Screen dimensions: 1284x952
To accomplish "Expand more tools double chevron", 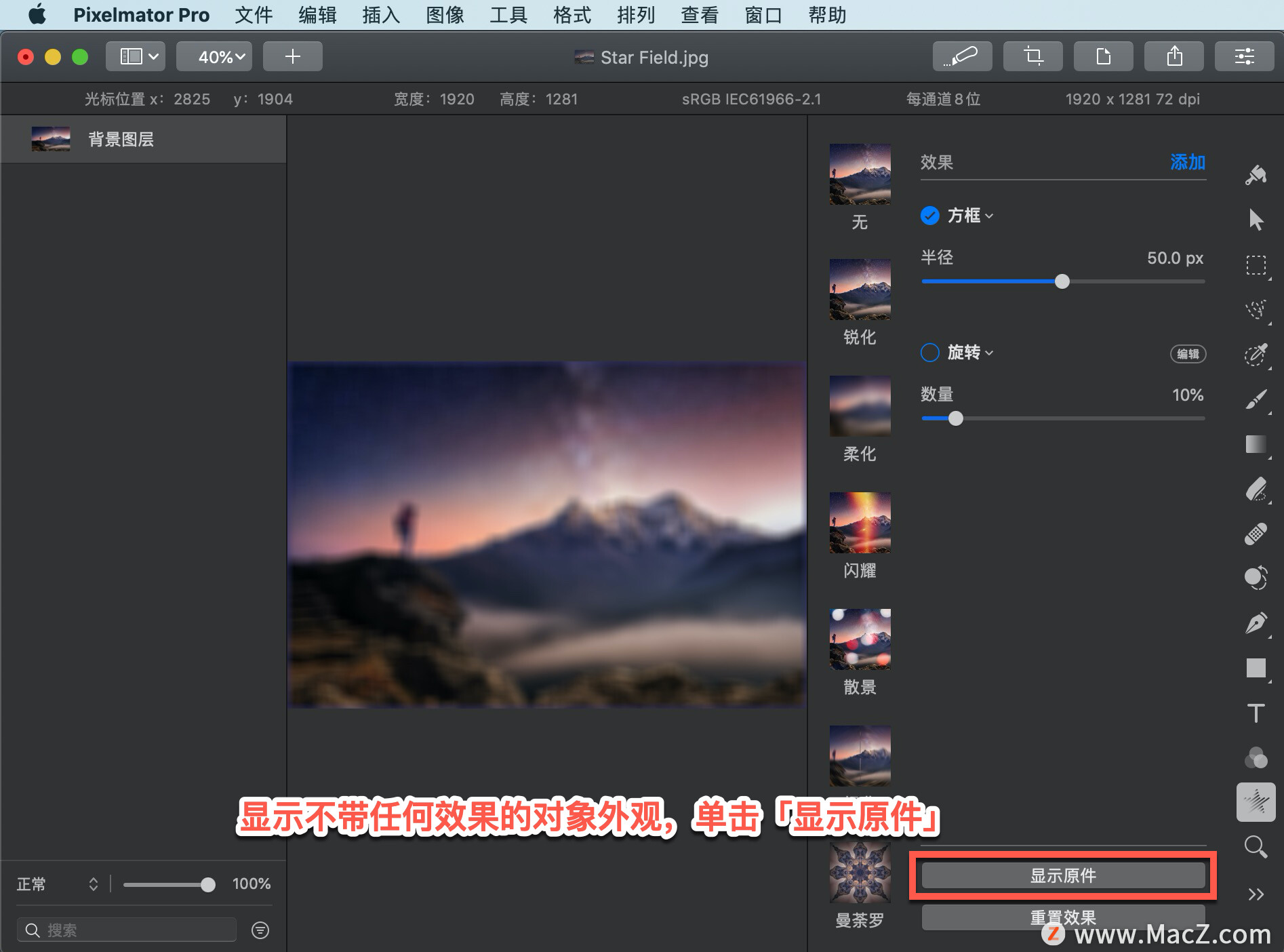I will [1256, 894].
